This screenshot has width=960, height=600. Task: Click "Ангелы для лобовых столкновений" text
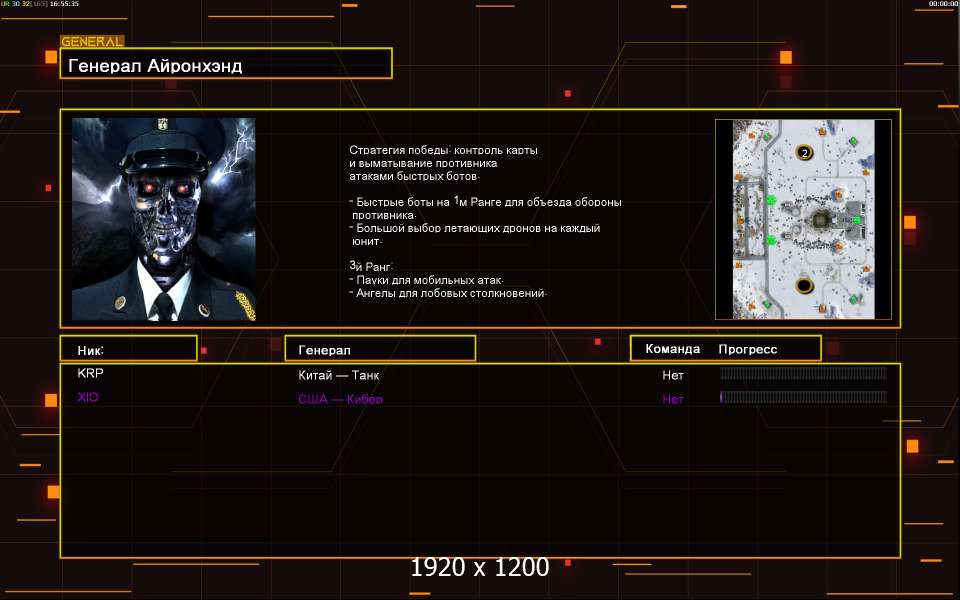coord(448,293)
